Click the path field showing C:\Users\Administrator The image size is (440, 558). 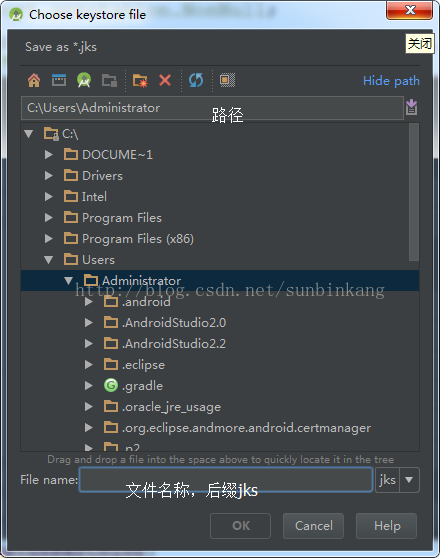click(x=212, y=108)
